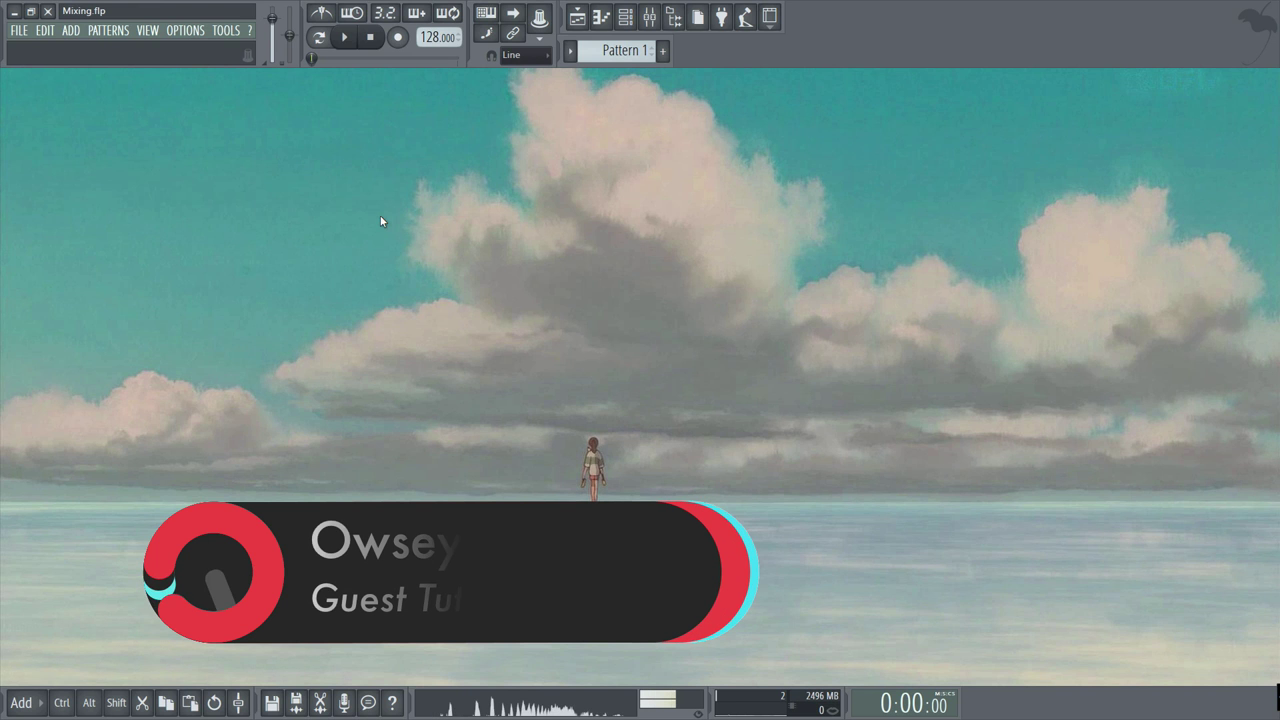
Task: Toggle the recording countdown
Action: (x=384, y=13)
